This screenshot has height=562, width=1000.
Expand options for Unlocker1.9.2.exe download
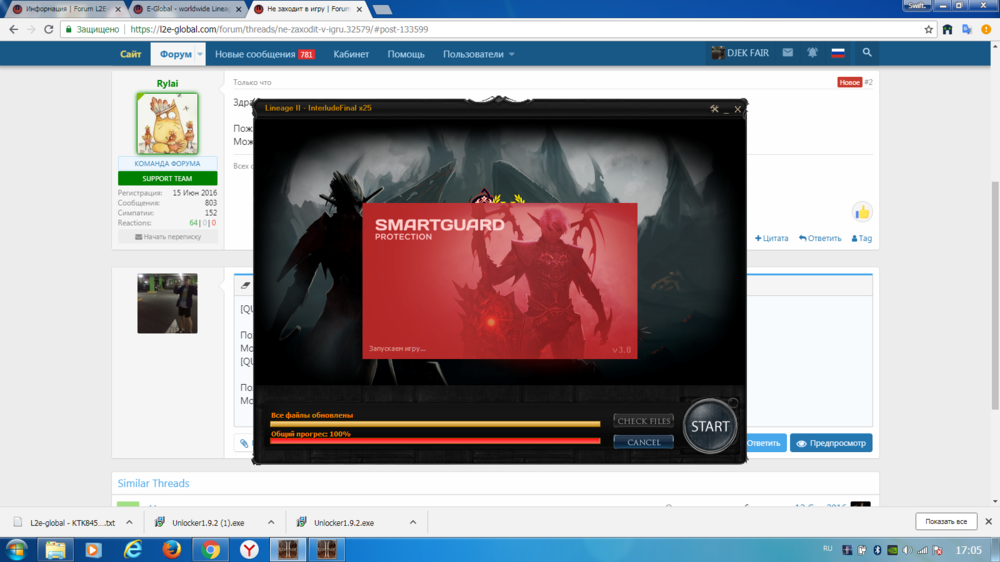(413, 522)
